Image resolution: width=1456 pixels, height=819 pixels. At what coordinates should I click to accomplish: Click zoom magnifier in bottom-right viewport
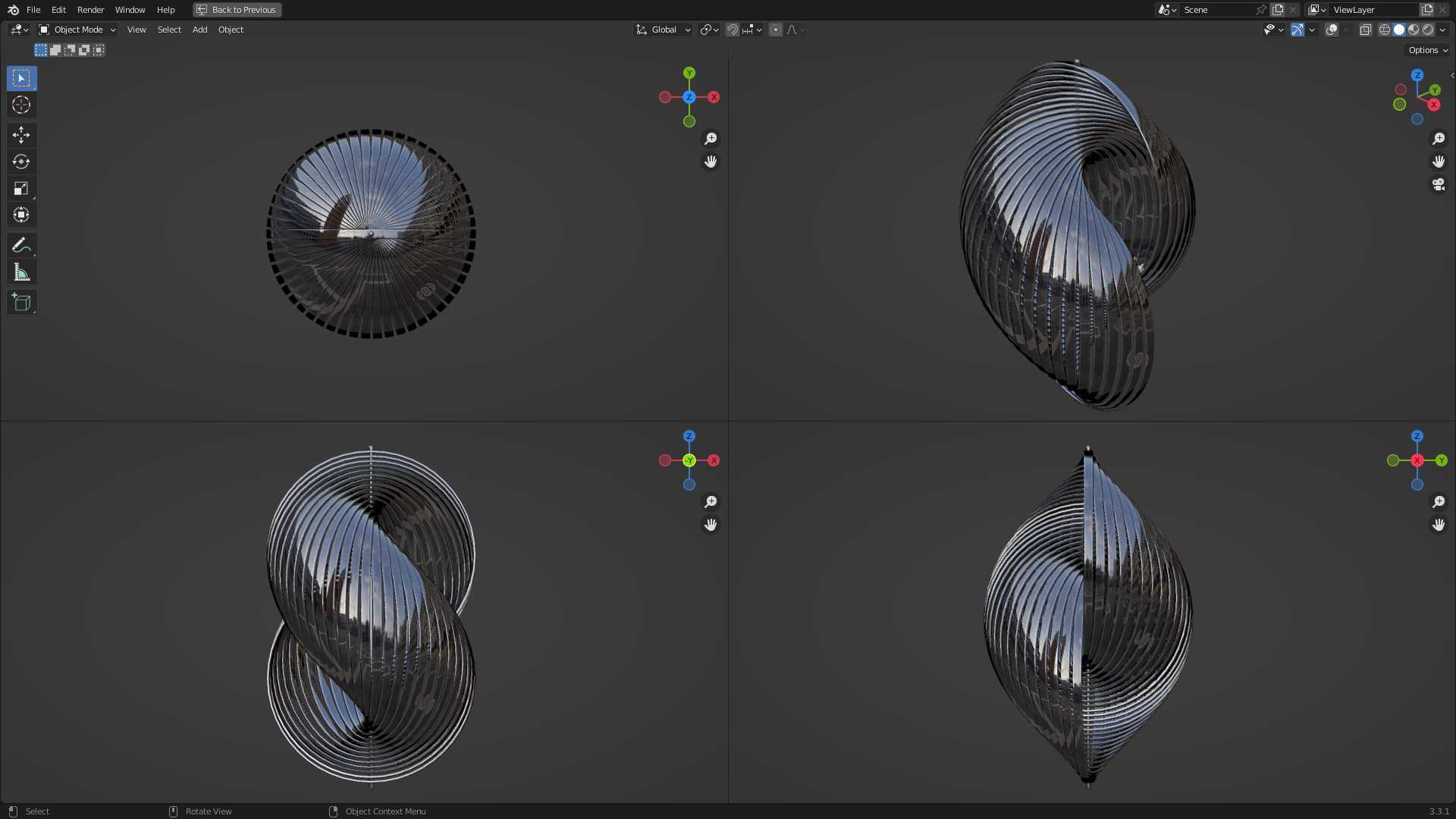click(1439, 502)
